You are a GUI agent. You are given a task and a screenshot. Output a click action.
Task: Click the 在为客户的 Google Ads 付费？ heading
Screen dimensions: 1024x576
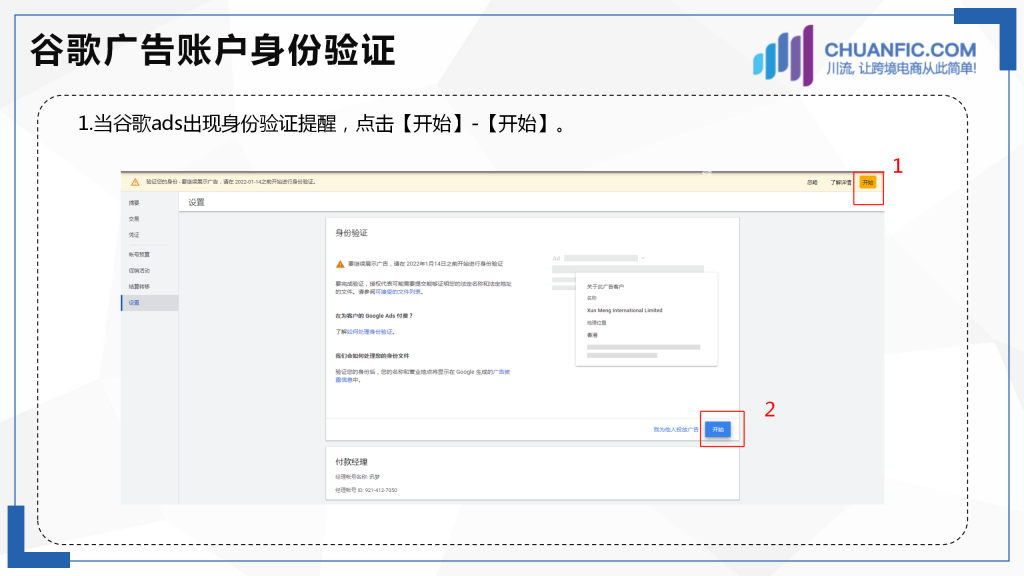[x=374, y=315]
